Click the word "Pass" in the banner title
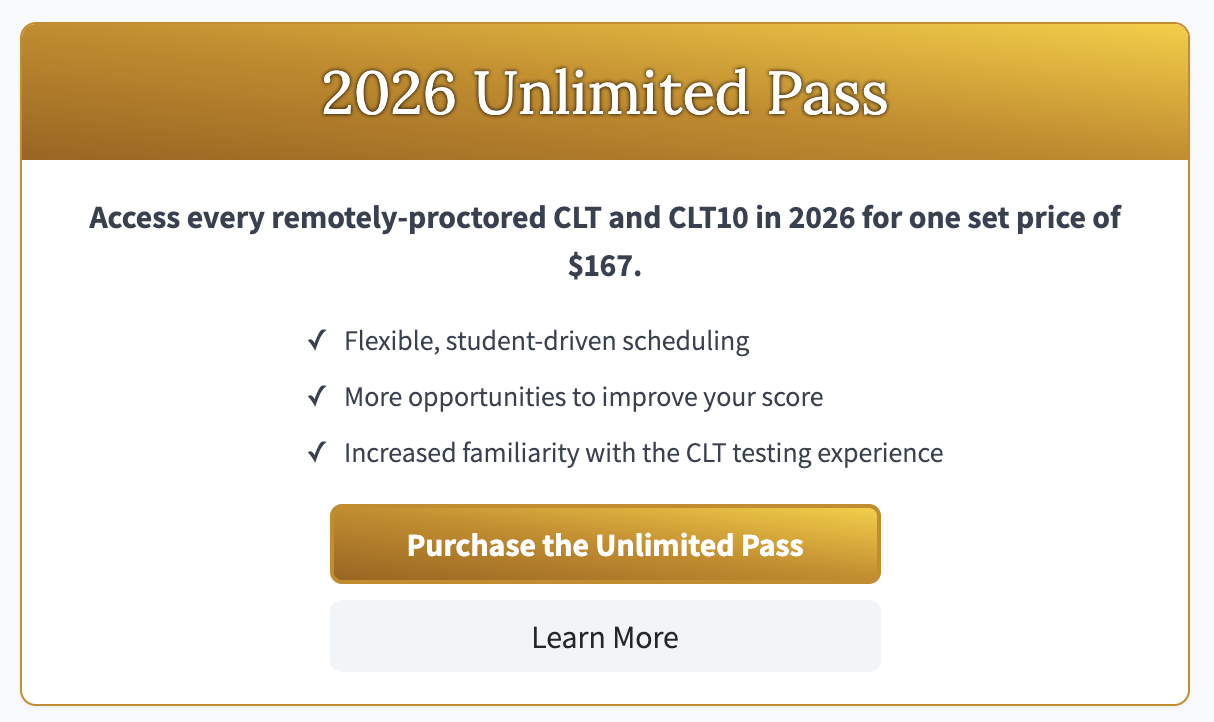This screenshot has height=722, width=1214. point(838,92)
